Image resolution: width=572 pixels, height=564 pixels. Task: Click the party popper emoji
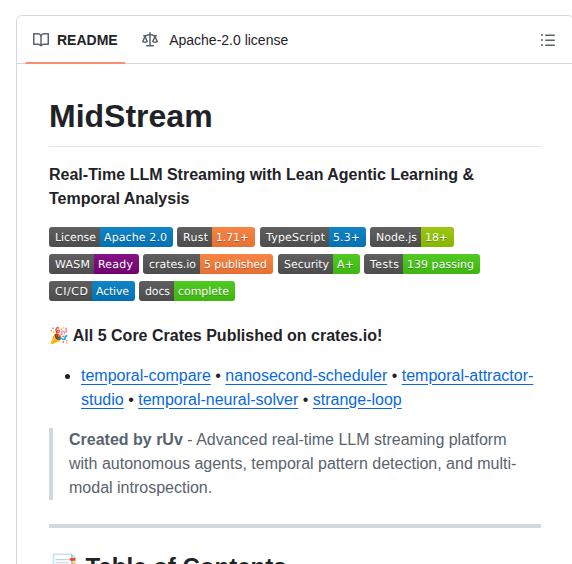(x=59, y=335)
